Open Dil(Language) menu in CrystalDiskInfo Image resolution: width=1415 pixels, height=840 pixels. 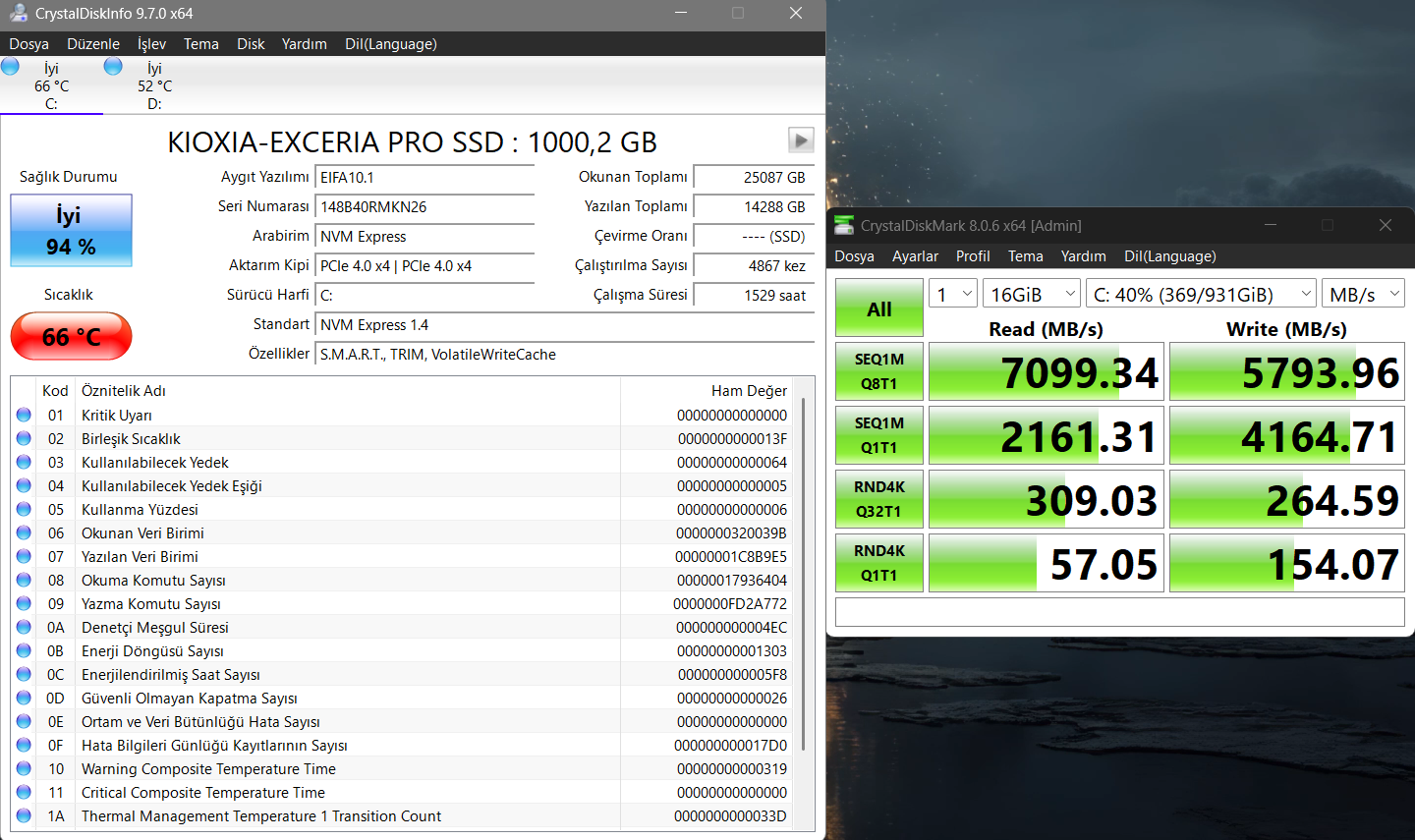391,43
